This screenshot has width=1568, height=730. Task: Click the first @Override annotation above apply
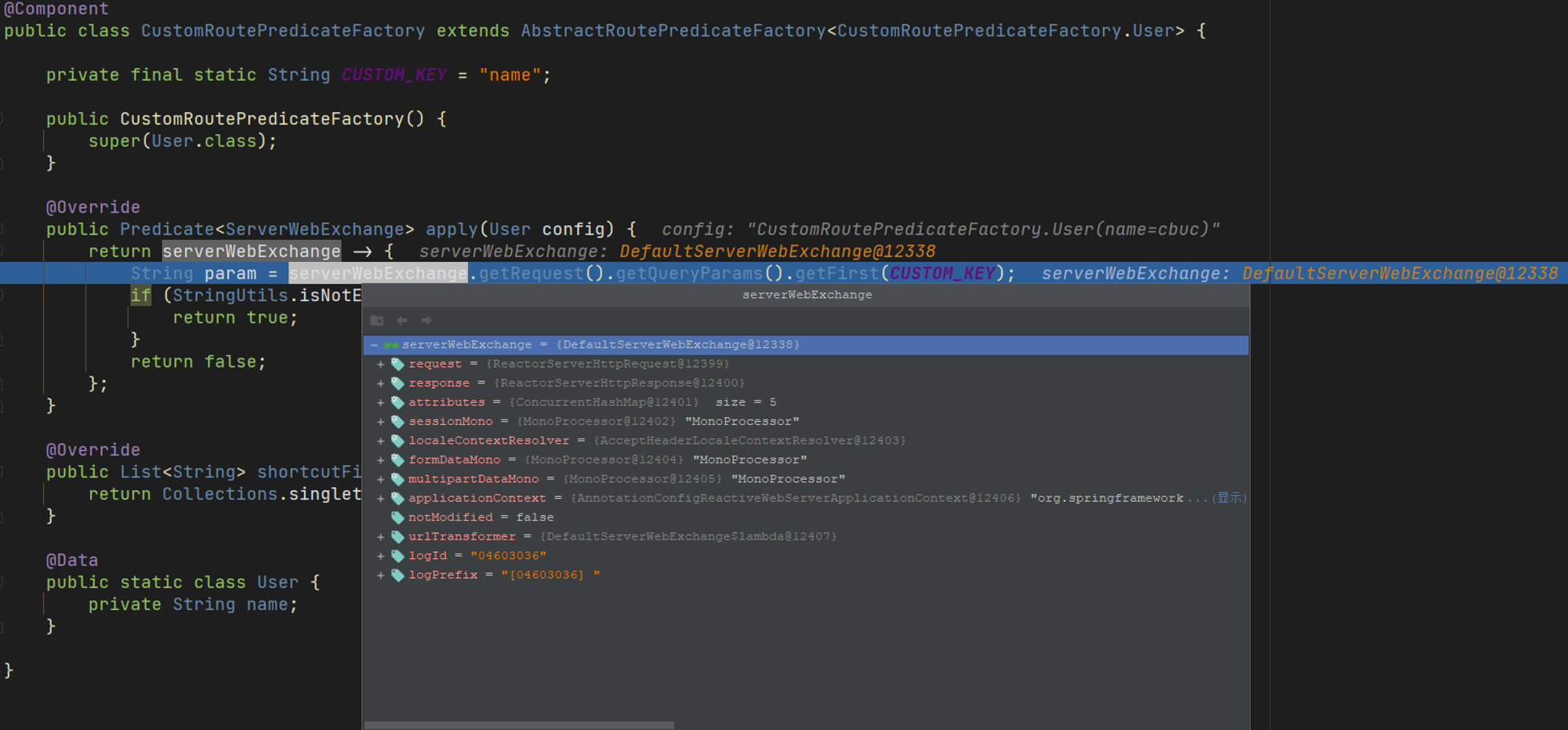tap(93, 207)
